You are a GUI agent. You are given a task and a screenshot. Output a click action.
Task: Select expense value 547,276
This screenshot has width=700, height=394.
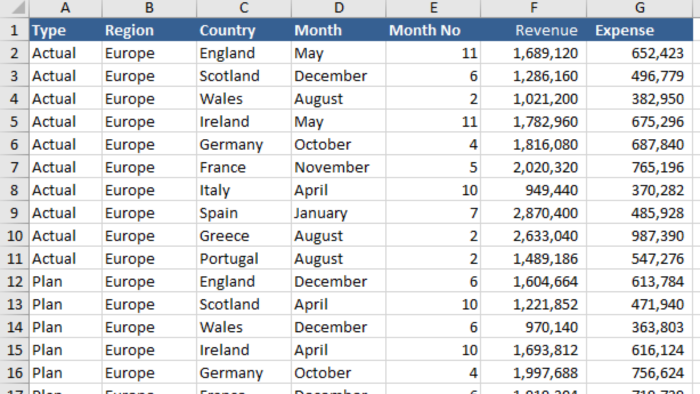[640, 258]
